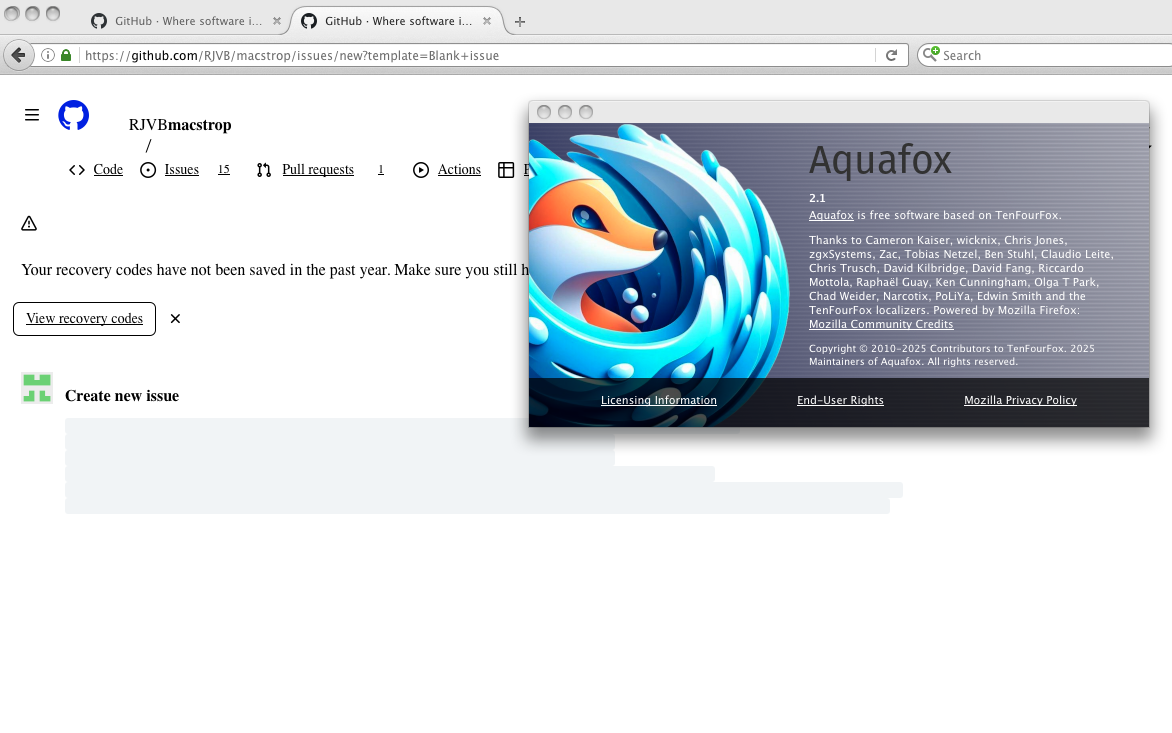Dismiss the recovery codes warning with X
This screenshot has height=733, width=1172.
(175, 319)
